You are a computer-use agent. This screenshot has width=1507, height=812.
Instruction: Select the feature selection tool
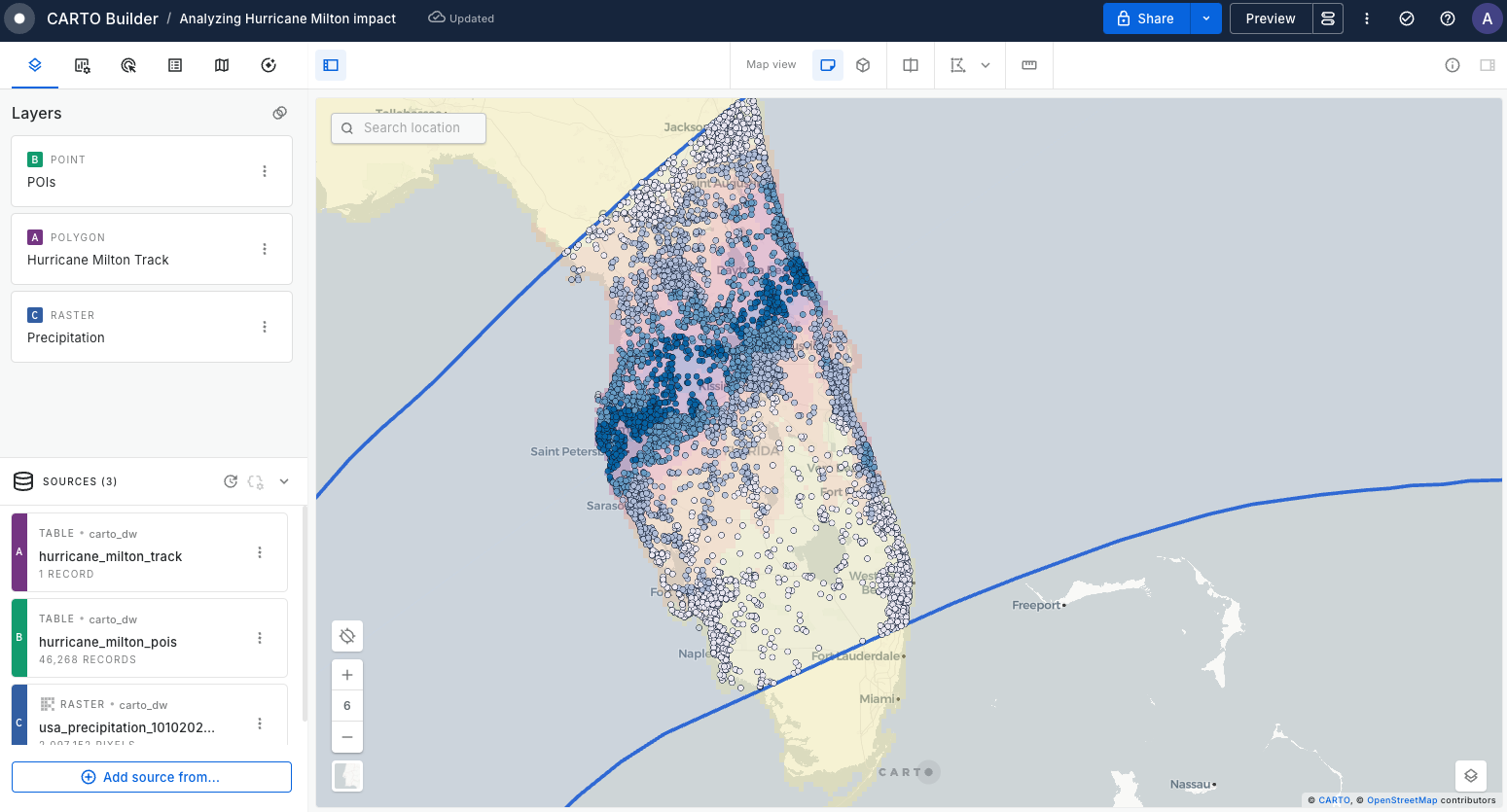958,65
